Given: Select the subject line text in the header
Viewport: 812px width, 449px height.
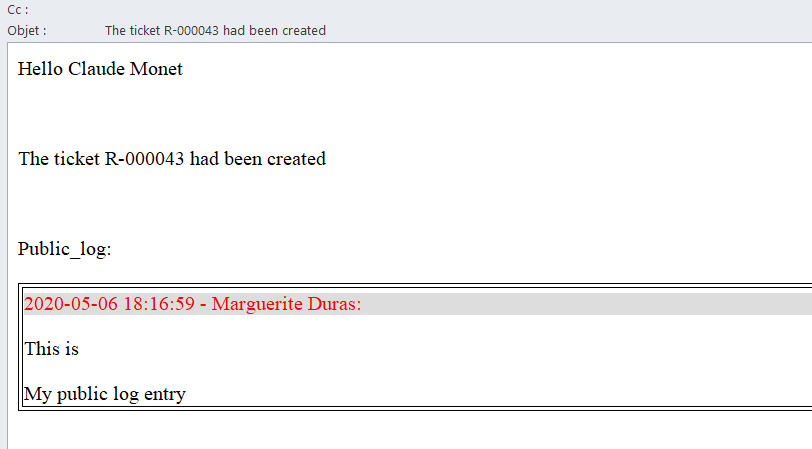Looking at the screenshot, I should (x=215, y=30).
